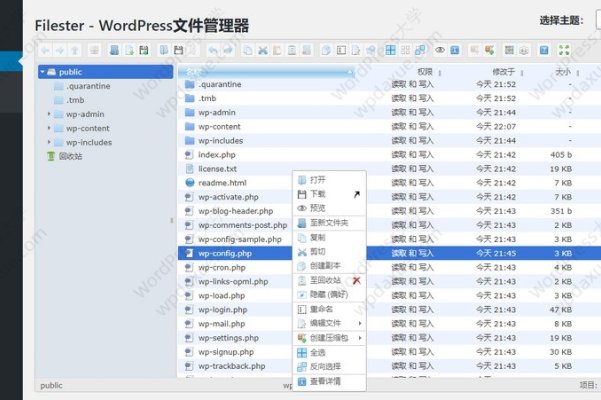
Task: Collapse the public root folder arrow
Action: (43, 72)
